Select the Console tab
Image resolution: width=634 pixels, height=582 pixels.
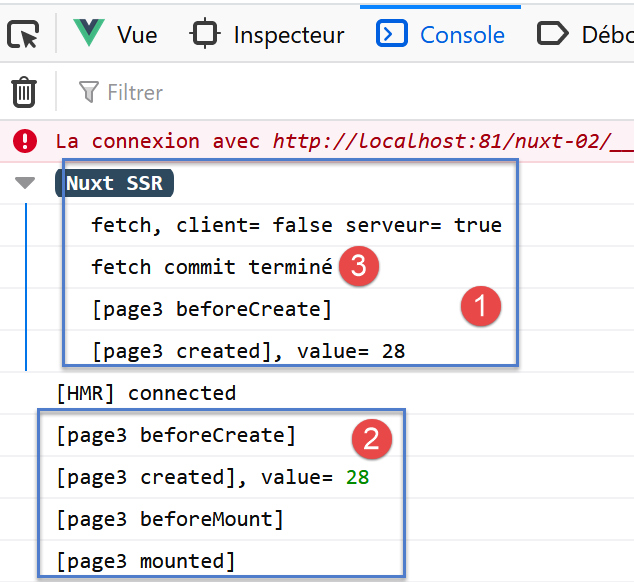pos(441,35)
